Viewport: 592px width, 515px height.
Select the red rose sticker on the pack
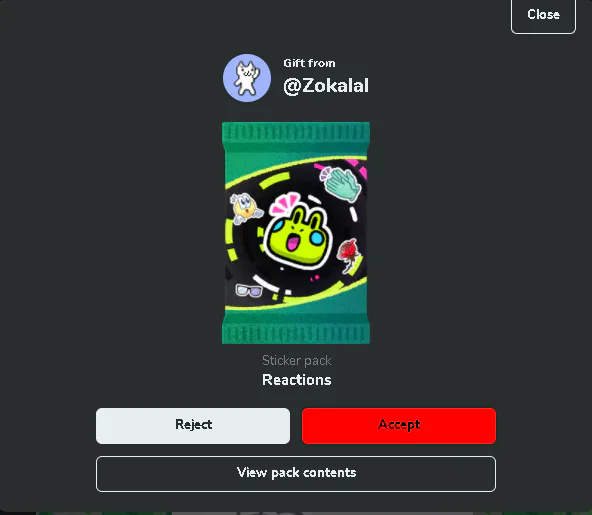click(348, 254)
